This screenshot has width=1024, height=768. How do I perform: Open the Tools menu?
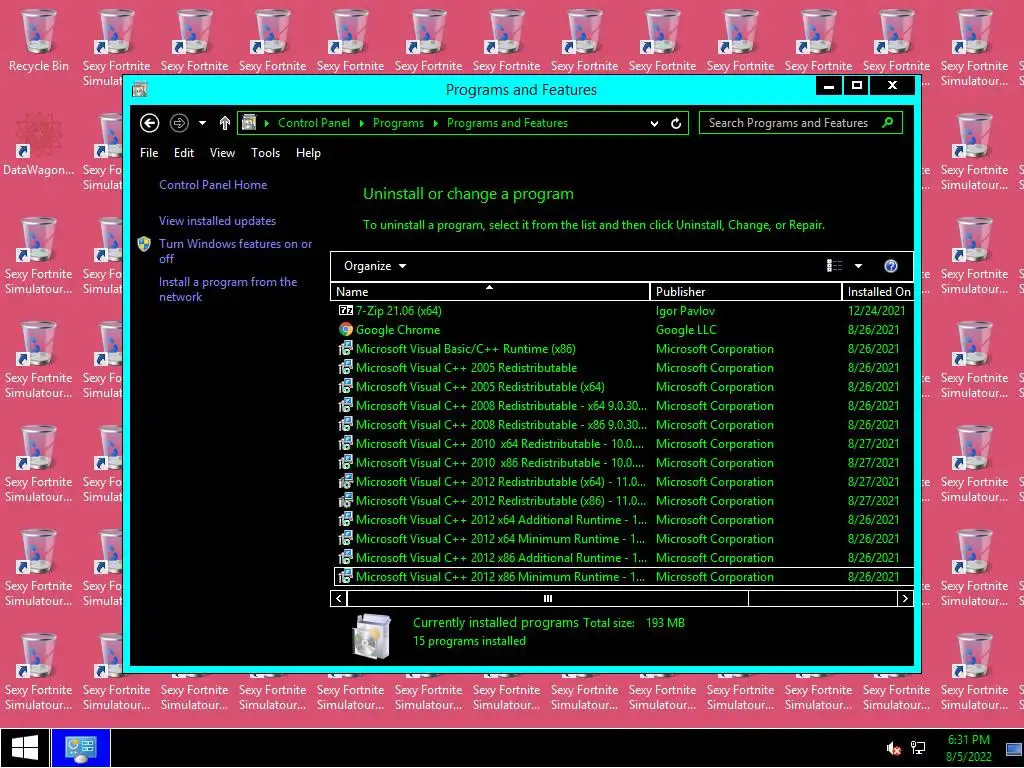tap(265, 153)
